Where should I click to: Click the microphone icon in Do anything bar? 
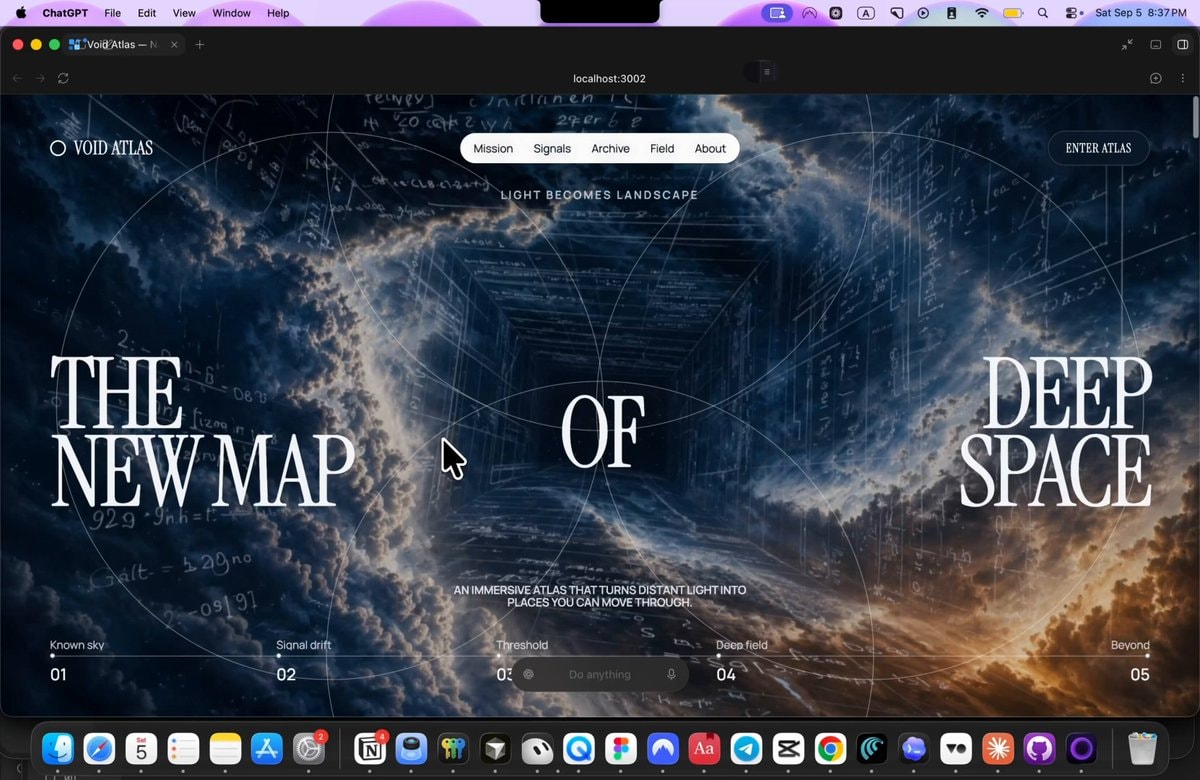tap(671, 675)
